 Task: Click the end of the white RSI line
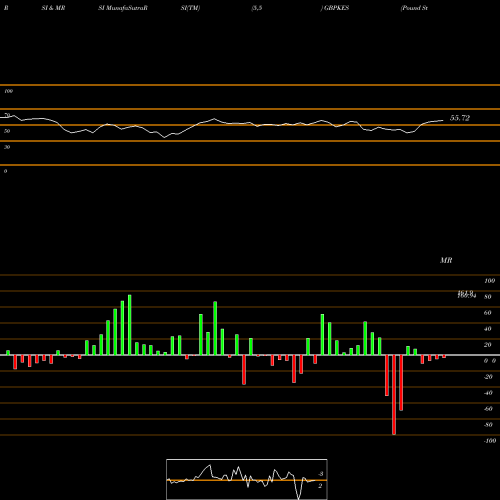443,120
